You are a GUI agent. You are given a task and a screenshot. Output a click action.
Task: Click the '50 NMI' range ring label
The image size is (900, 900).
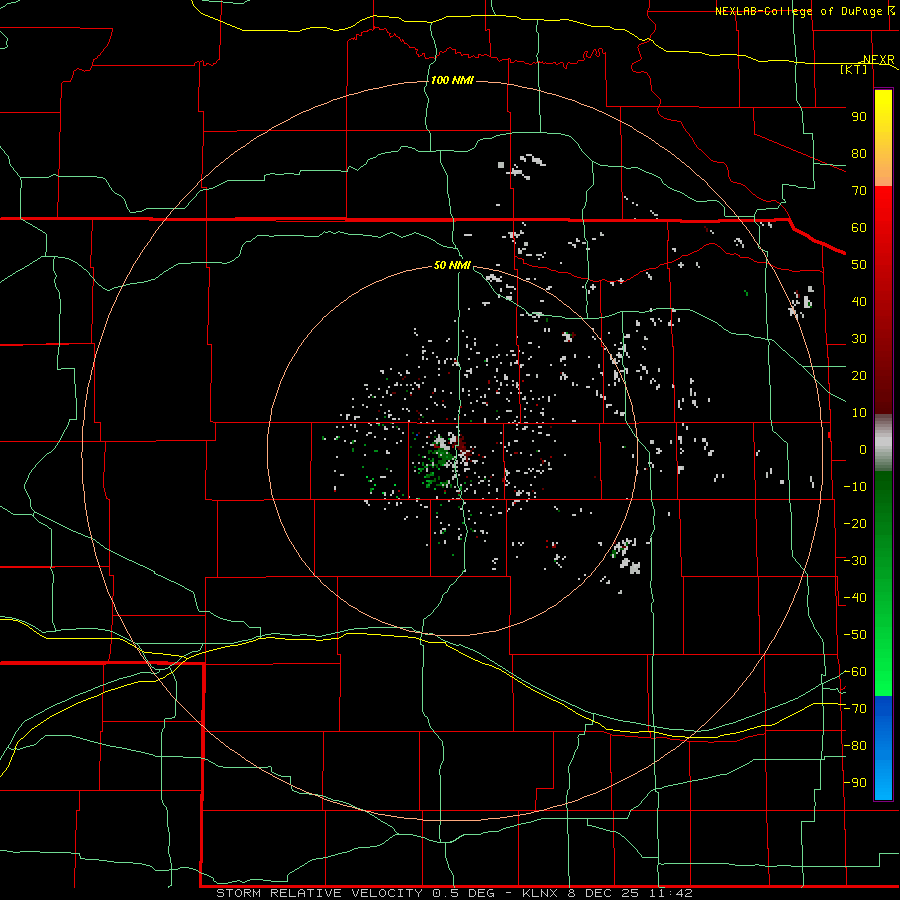(452, 265)
